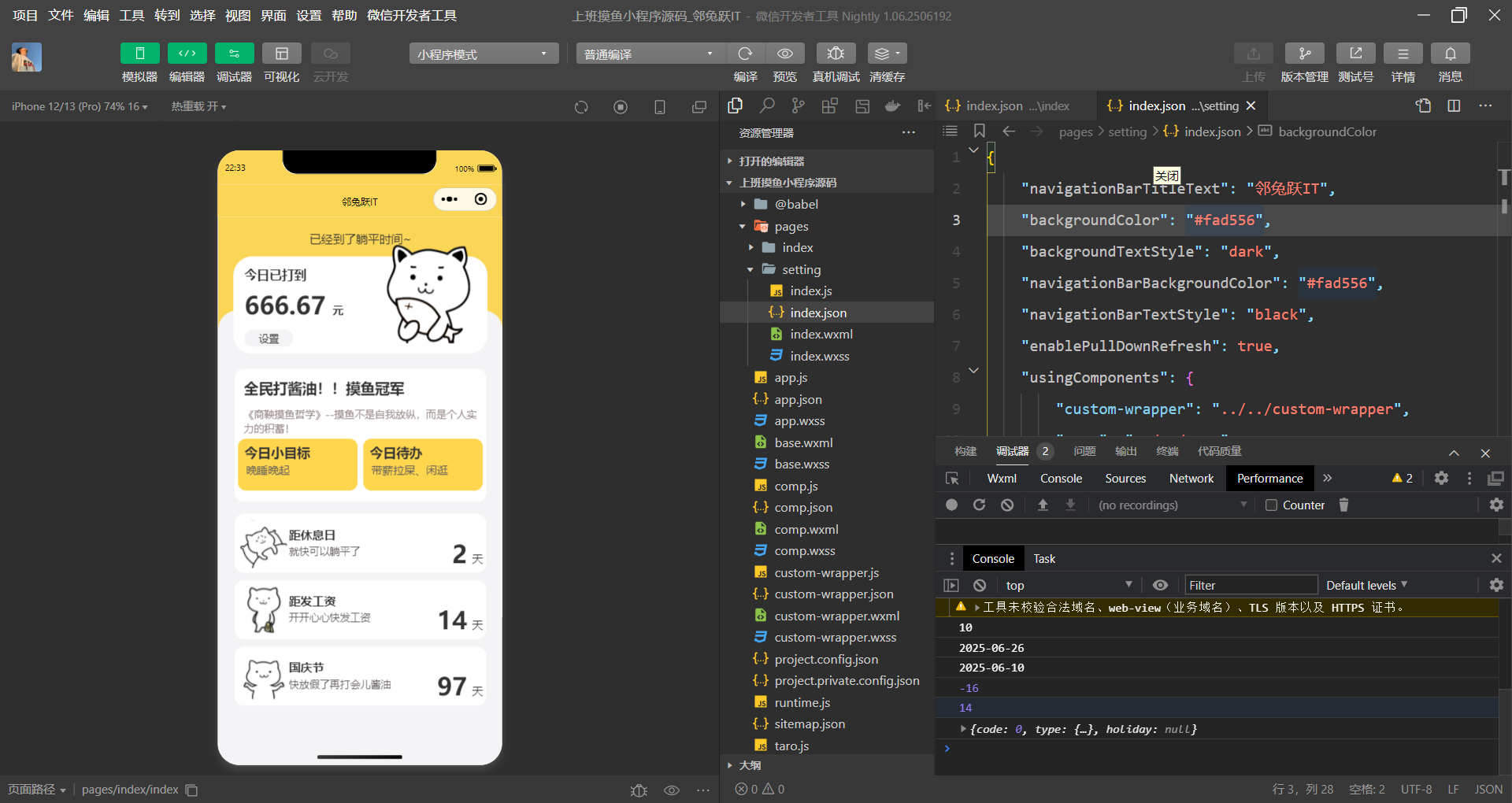Open the version management (版本管理) icon
1512x803 pixels.
1304,54
